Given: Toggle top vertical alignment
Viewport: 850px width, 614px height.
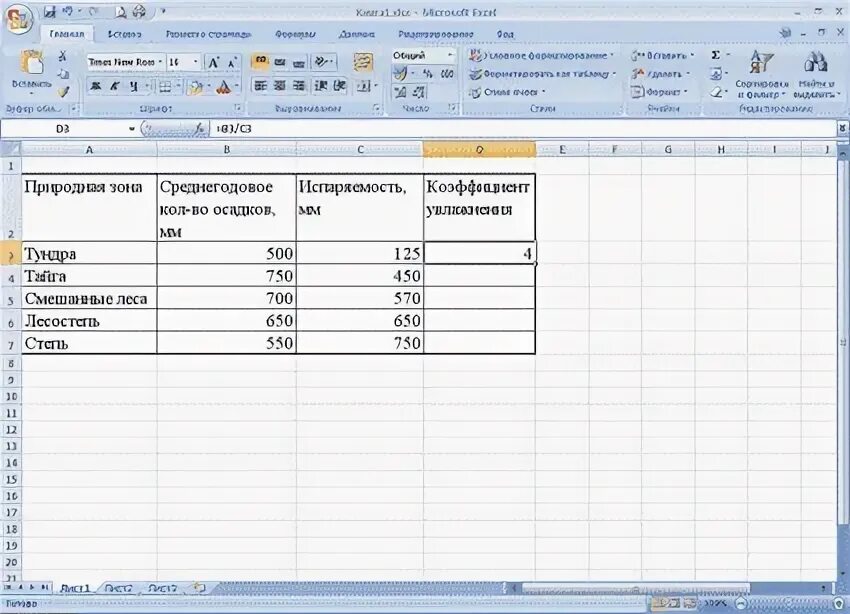Looking at the screenshot, I should [x=261, y=62].
